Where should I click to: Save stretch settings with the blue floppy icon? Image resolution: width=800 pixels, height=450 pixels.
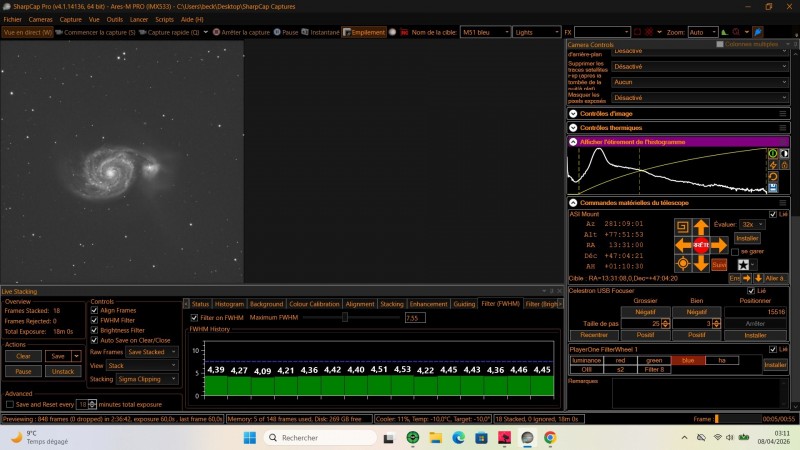(773, 188)
